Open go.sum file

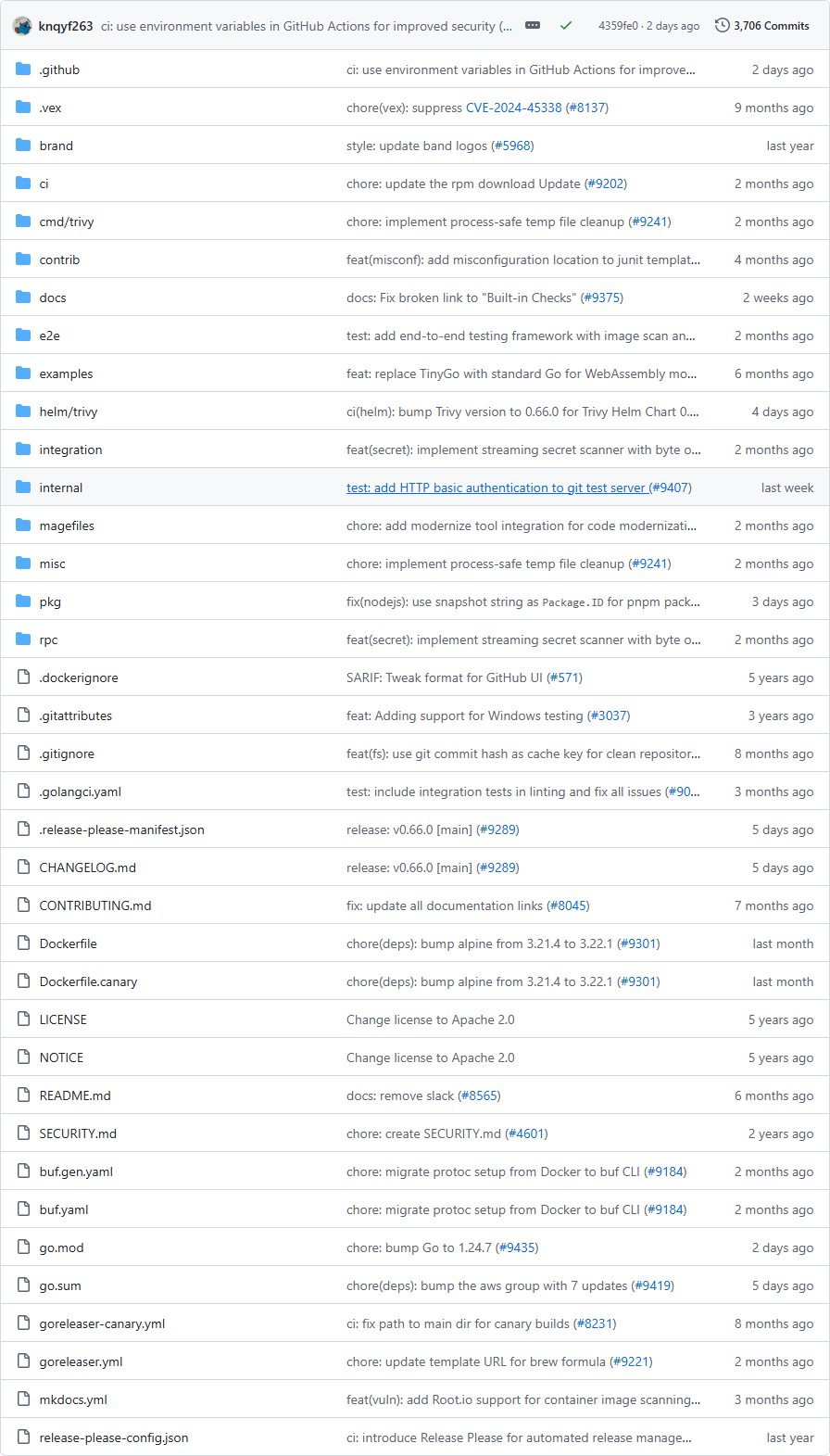point(60,1285)
